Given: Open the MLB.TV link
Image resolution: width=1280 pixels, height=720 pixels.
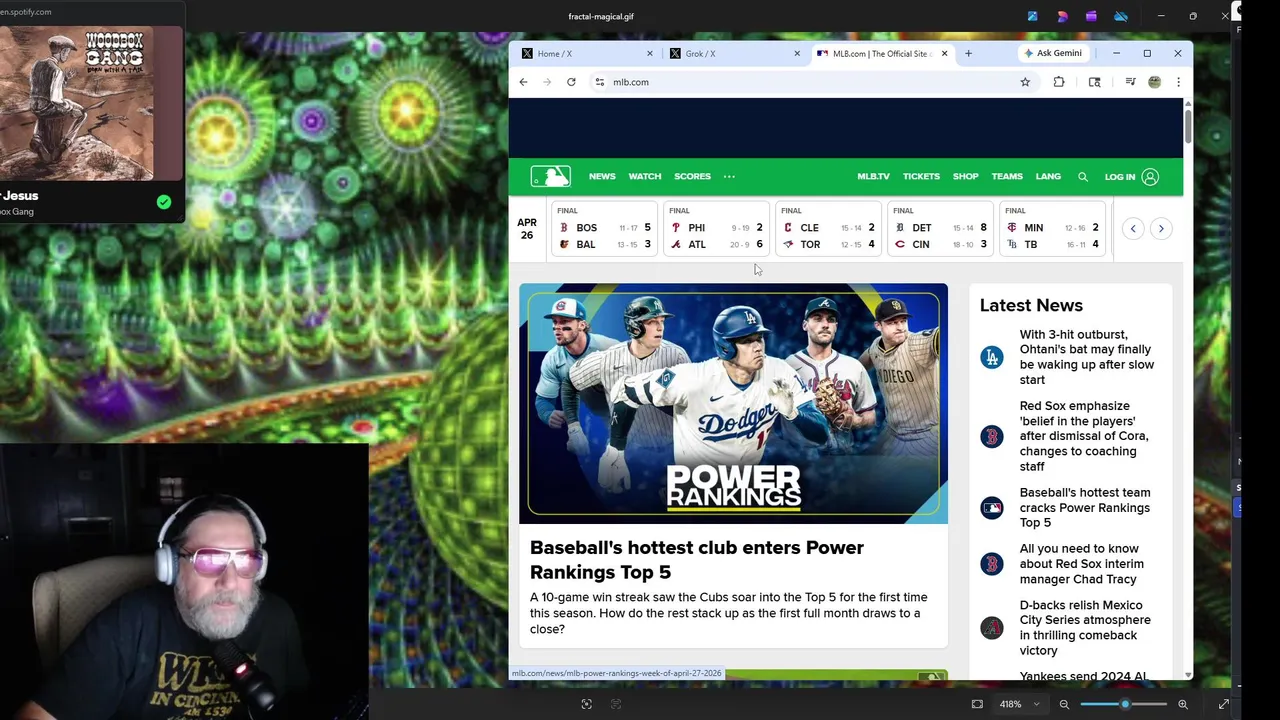Looking at the screenshot, I should (873, 177).
